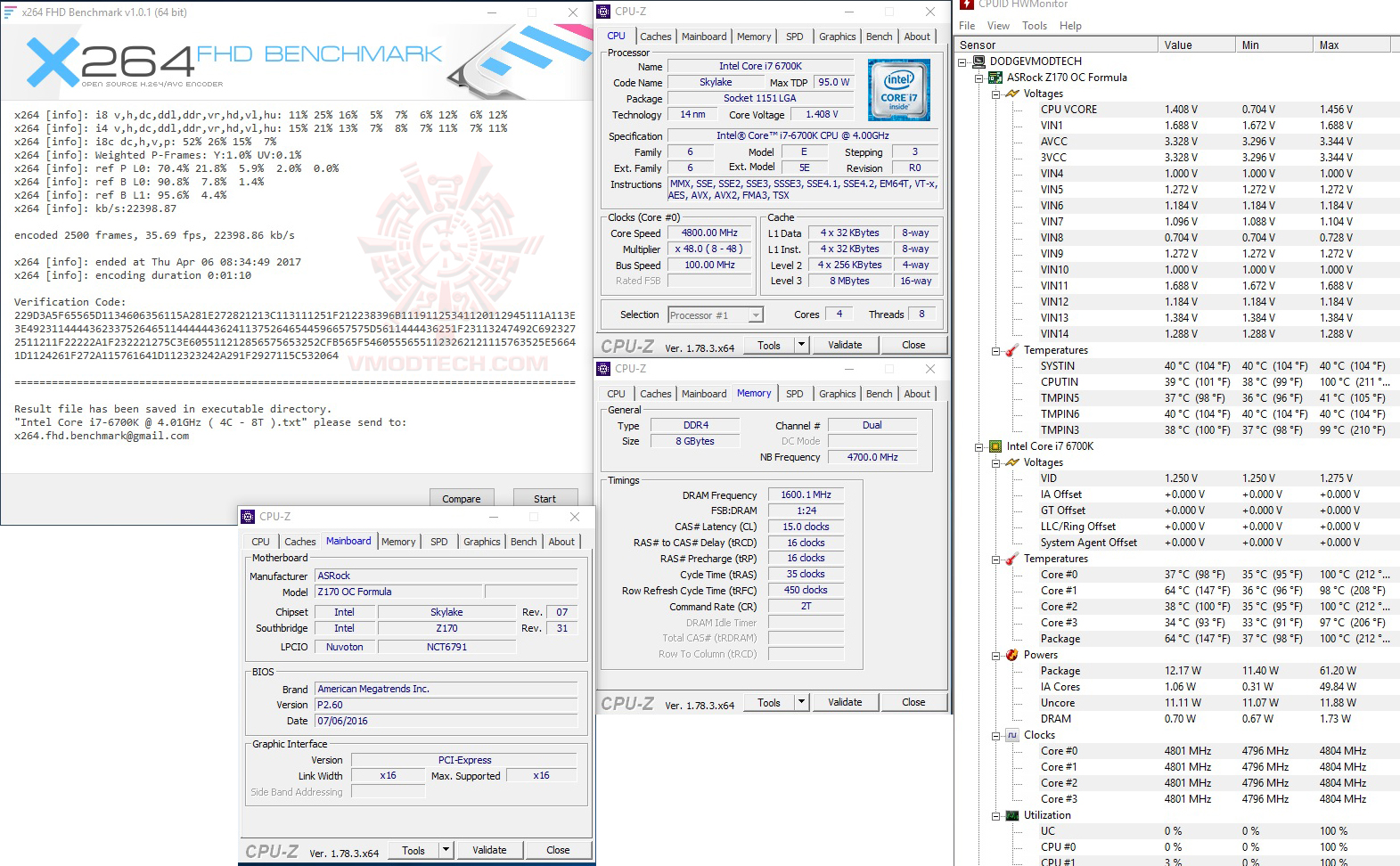Click the Core Speed 4800.00 MHz field
This screenshot has height=866, width=1400.
pyautogui.click(x=710, y=233)
